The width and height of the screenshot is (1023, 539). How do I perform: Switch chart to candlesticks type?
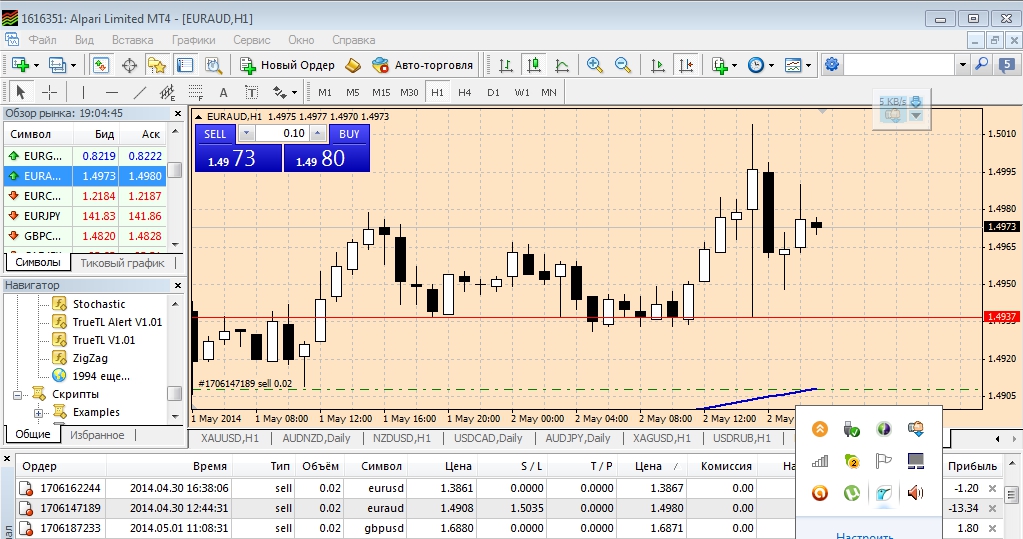pyautogui.click(x=534, y=65)
